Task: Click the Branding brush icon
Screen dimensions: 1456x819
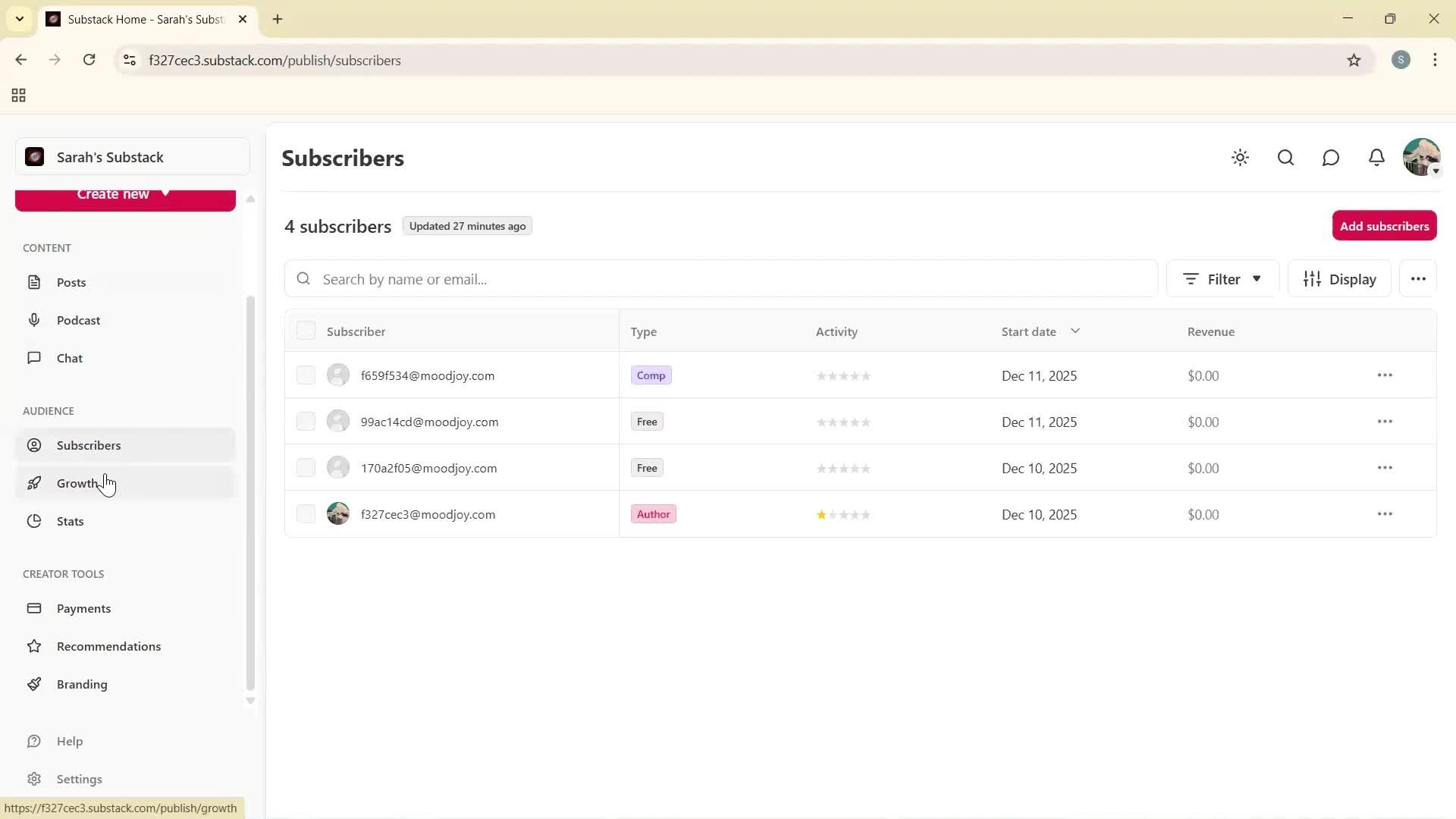Action: [35, 684]
